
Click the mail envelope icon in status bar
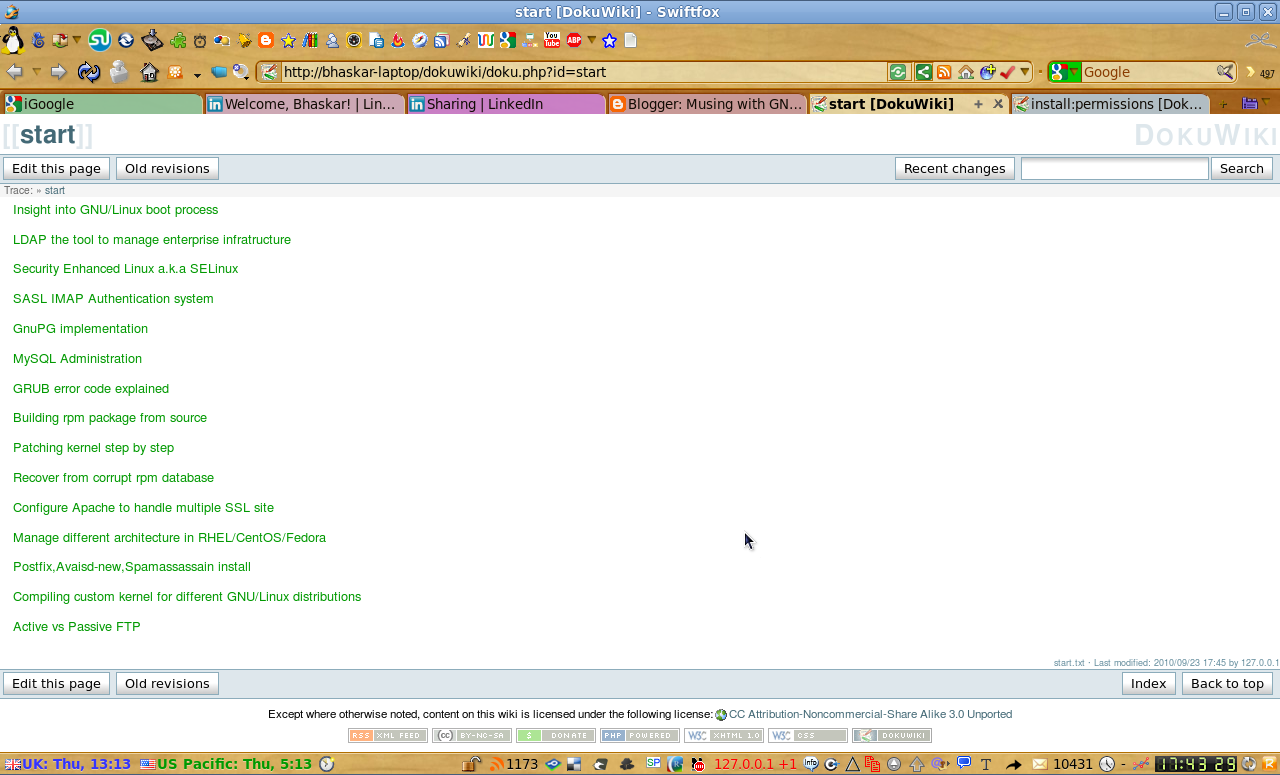click(x=1040, y=764)
